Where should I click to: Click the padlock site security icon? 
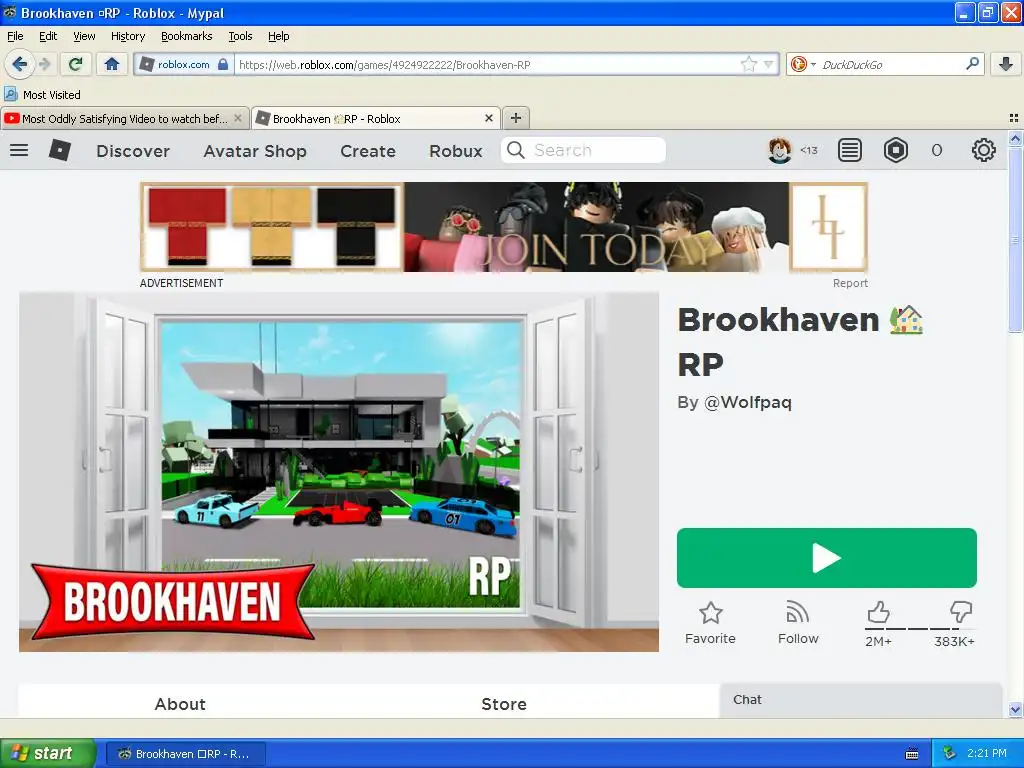223,64
